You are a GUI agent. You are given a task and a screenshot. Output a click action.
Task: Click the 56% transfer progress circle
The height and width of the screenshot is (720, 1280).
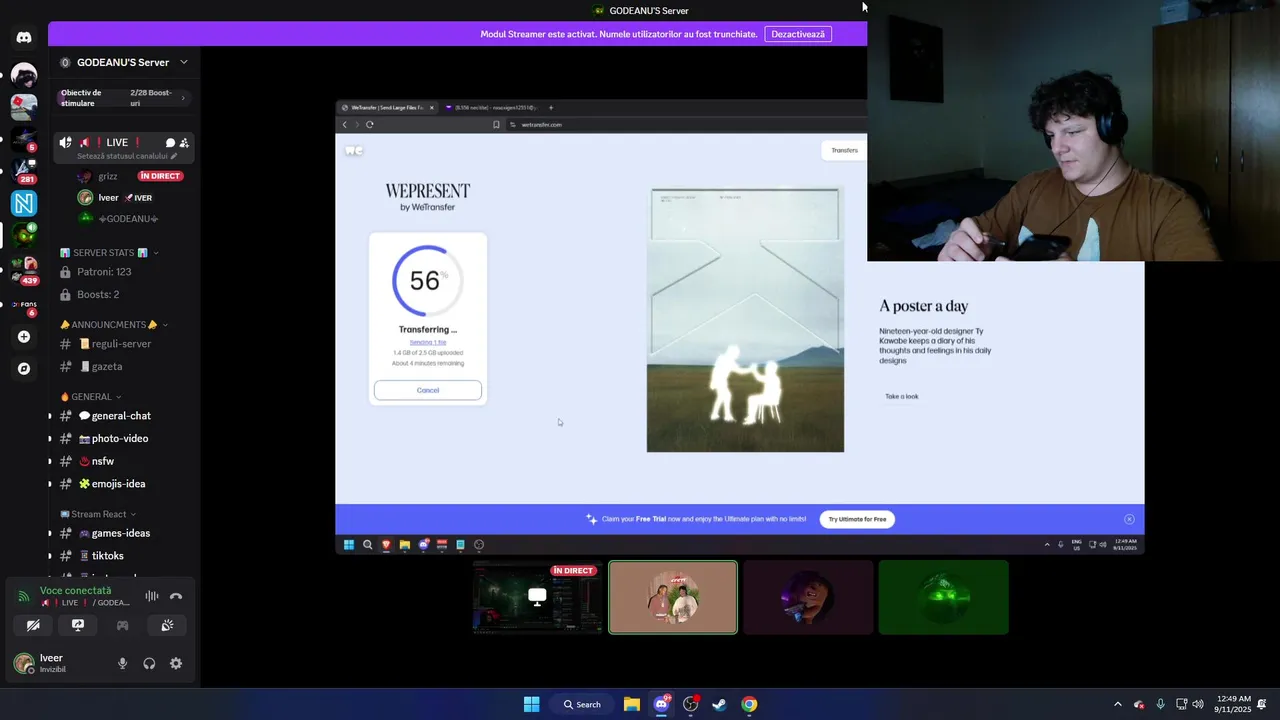point(427,281)
